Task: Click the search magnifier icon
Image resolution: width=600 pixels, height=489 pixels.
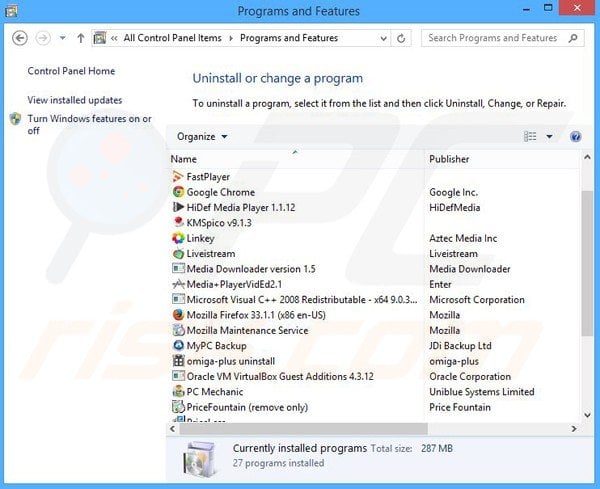Action: pos(574,38)
